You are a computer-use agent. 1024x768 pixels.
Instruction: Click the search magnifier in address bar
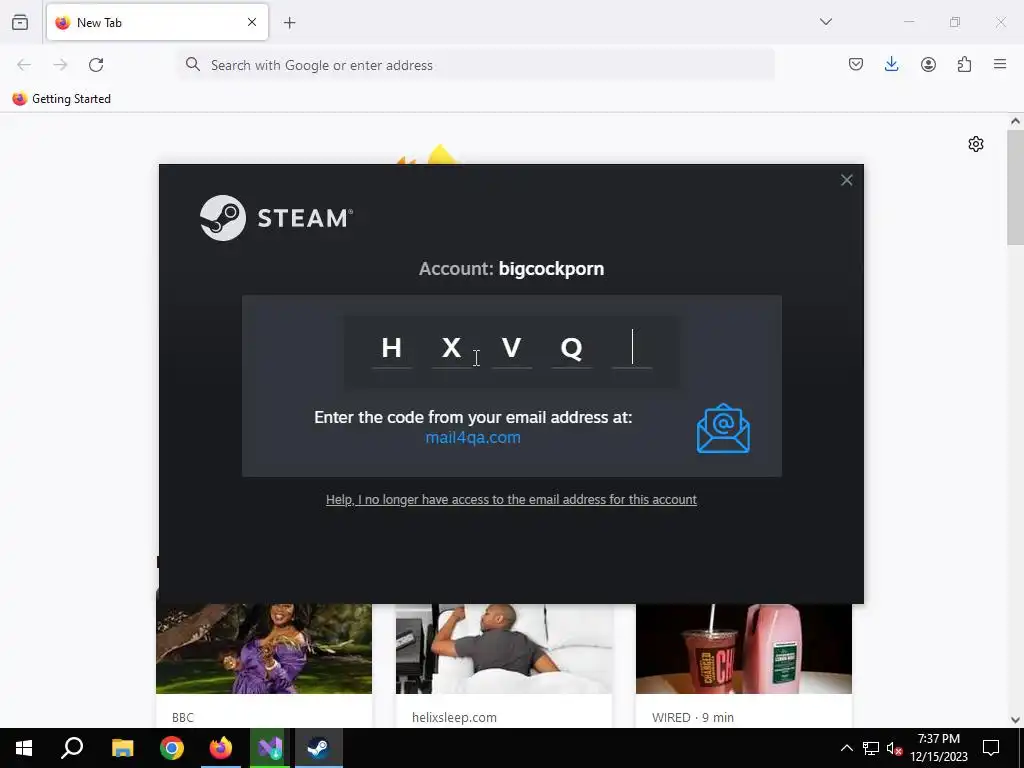(193, 64)
